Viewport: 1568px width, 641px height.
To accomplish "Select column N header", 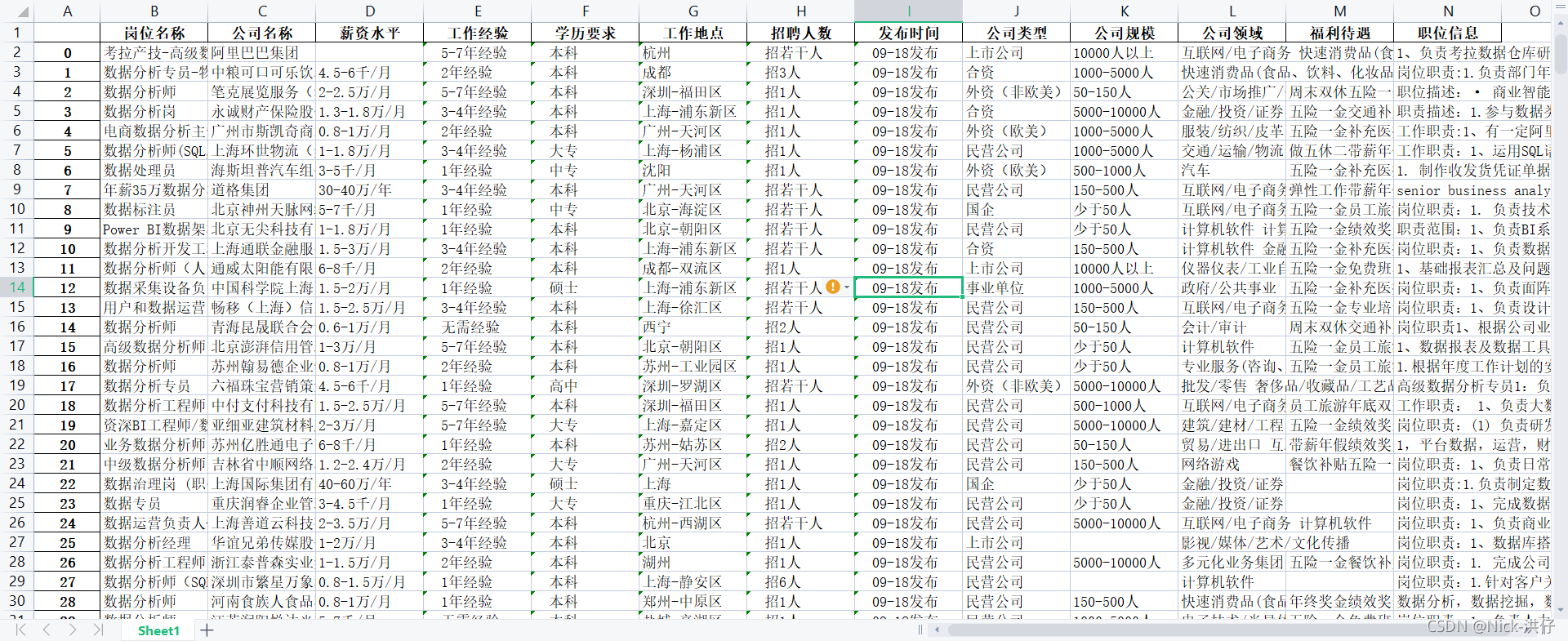I will [x=1448, y=11].
